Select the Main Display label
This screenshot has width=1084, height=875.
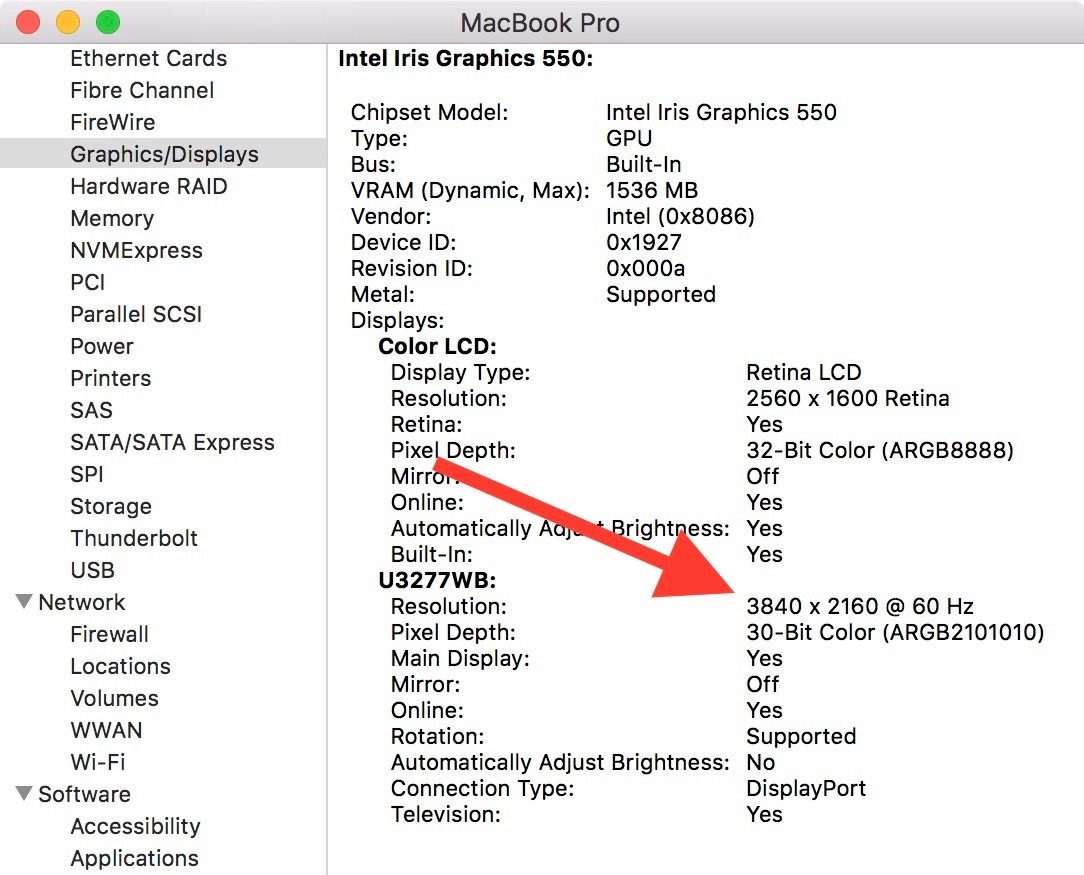(460, 658)
